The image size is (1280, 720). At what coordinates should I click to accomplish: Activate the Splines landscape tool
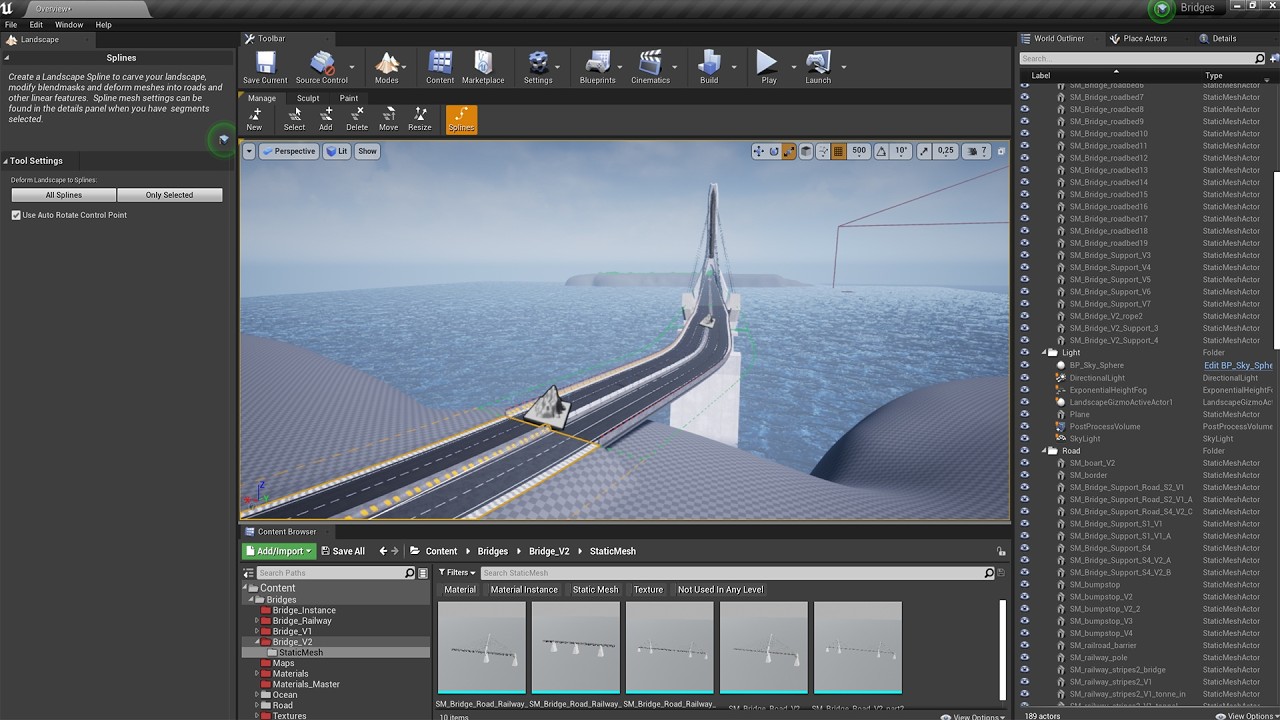[461, 119]
